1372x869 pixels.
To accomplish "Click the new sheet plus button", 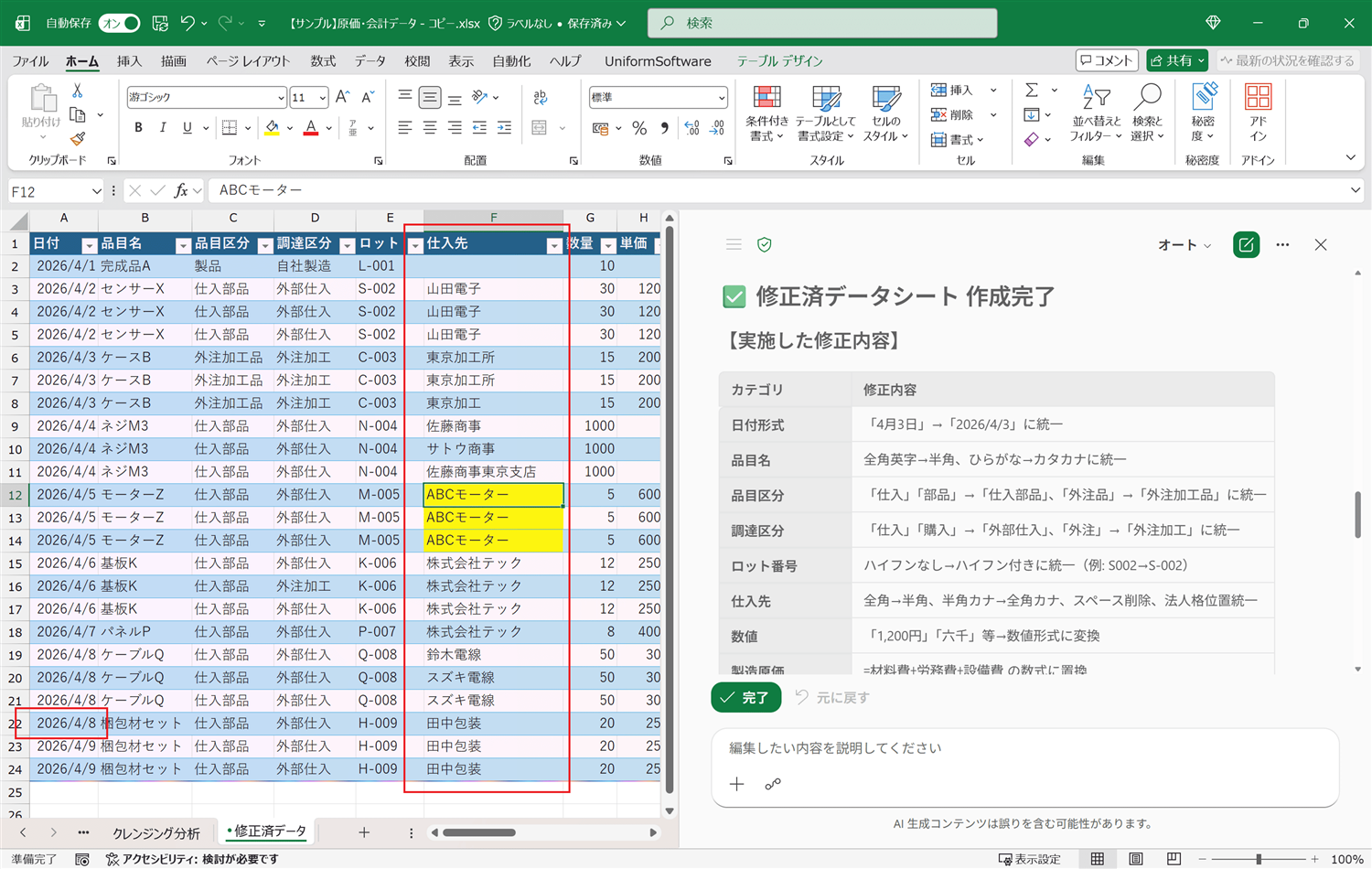I will pyautogui.click(x=364, y=832).
